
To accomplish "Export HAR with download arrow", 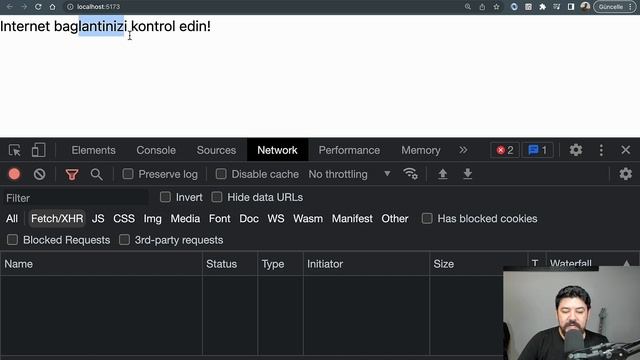I will (x=468, y=174).
